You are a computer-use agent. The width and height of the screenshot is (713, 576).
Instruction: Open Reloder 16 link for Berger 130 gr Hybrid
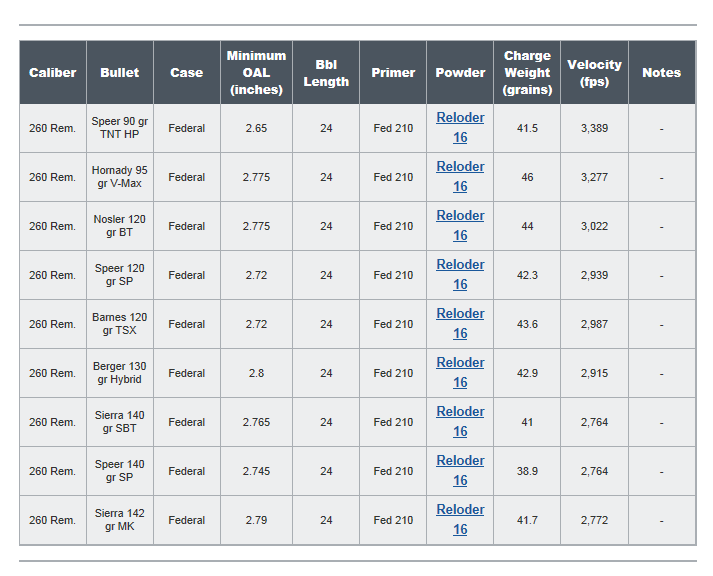[x=460, y=373]
